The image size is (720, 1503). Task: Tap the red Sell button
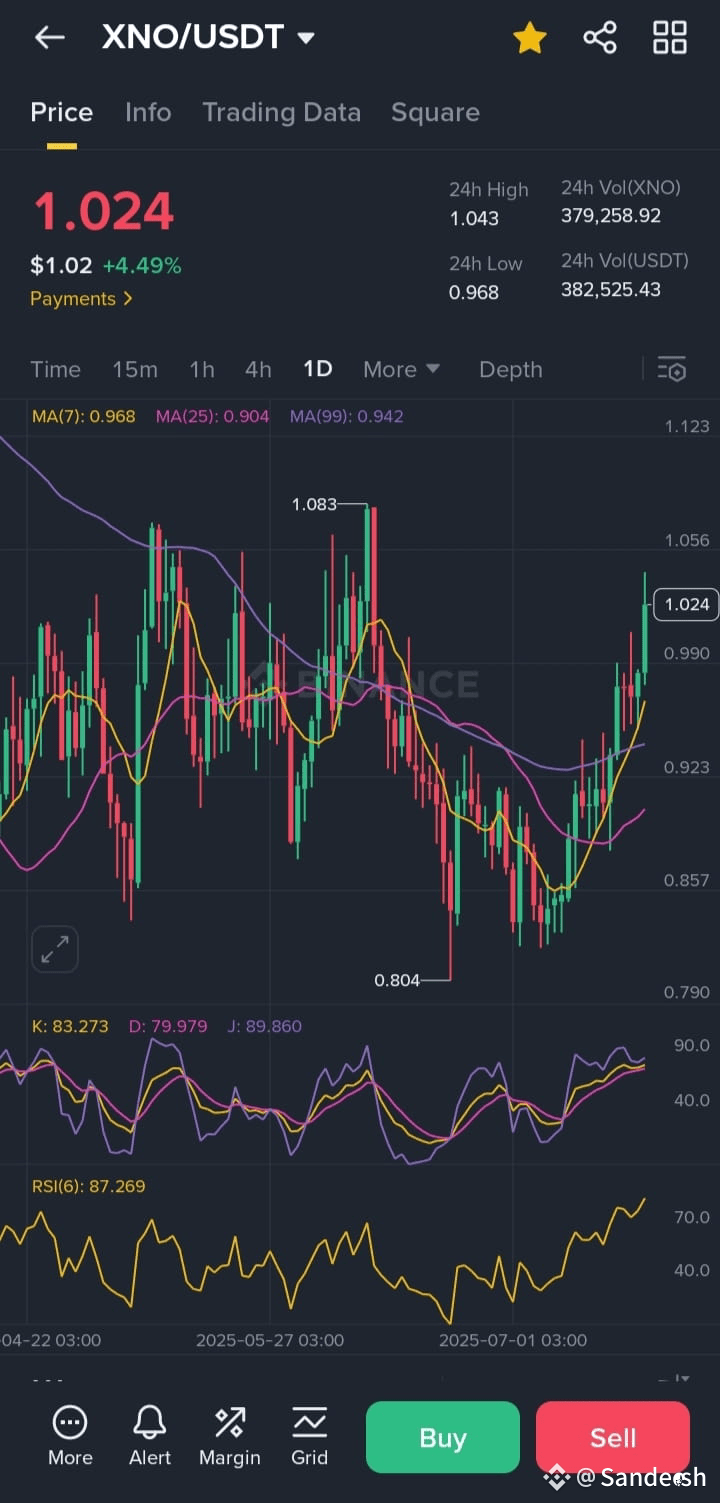coord(613,1438)
